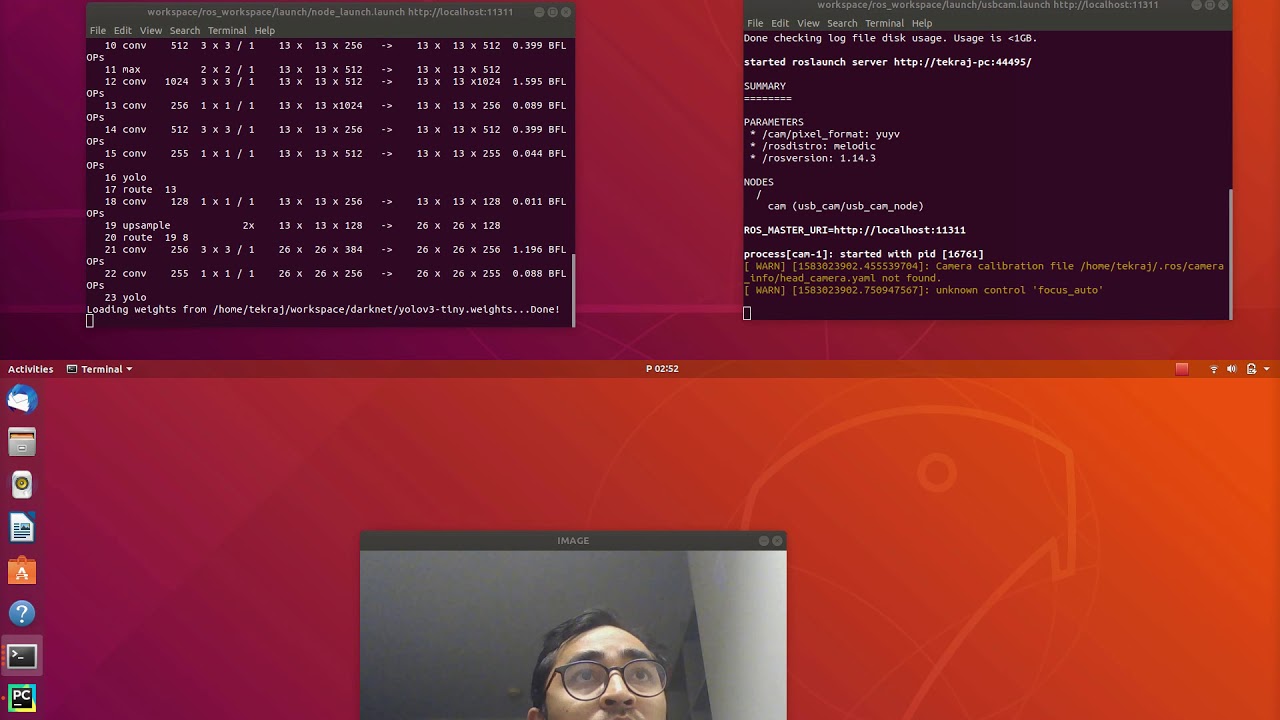The width and height of the screenshot is (1280, 720).
Task: Open File menu in node_launch terminal
Action: (98, 30)
